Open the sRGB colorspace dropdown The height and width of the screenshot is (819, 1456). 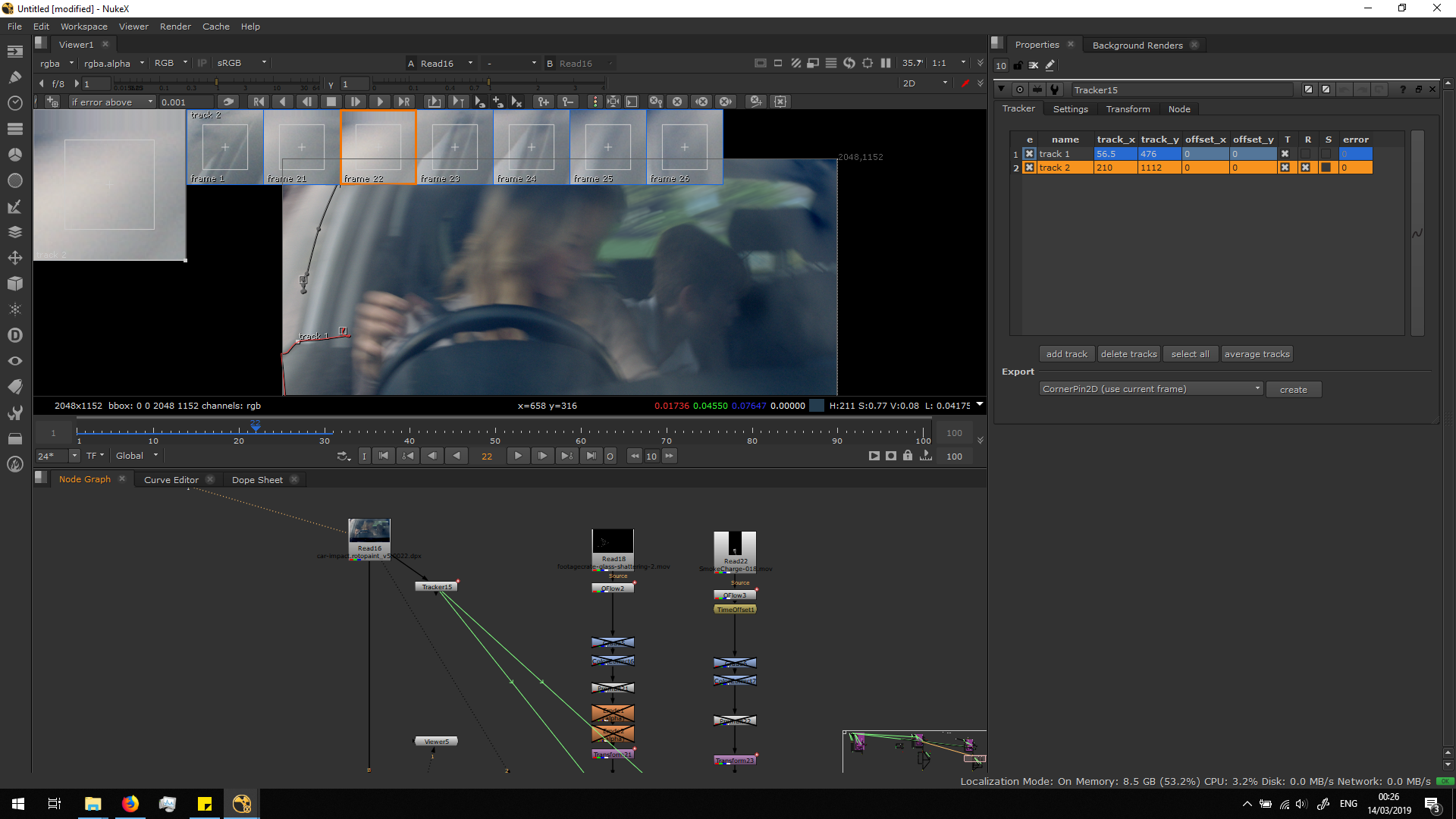coord(242,63)
